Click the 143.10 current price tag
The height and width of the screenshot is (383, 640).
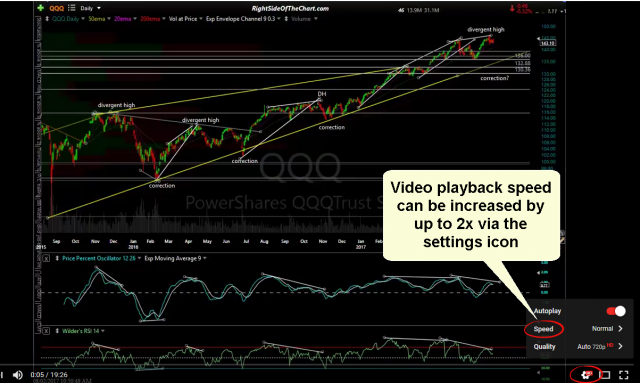tap(547, 43)
